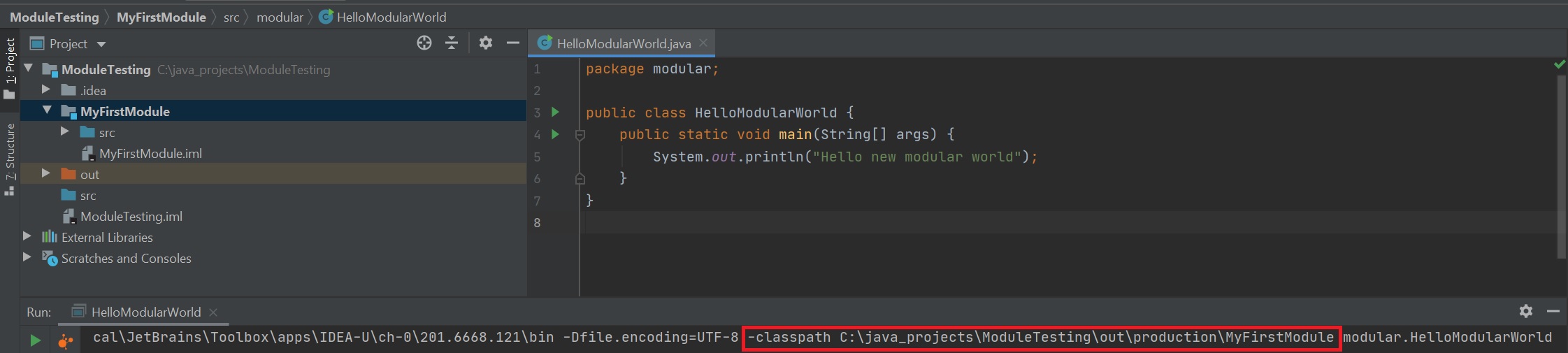The width and height of the screenshot is (1568, 353).
Task: Toggle the 1: Project side tool window
Action: (10, 68)
